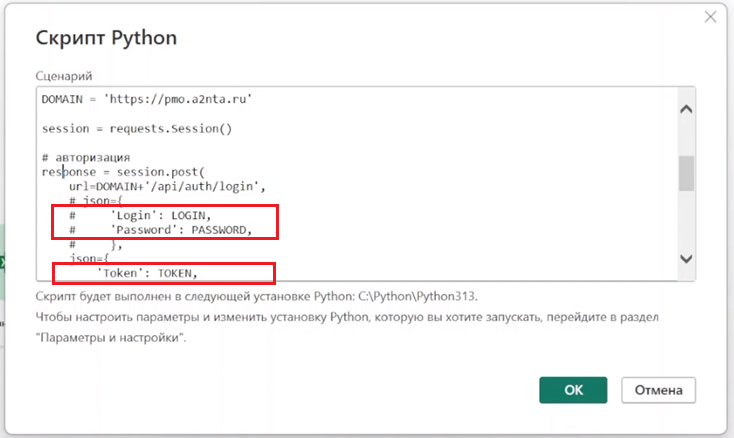
Task: Click the scroll up arrow of script box
Action: pyautogui.click(x=686, y=110)
